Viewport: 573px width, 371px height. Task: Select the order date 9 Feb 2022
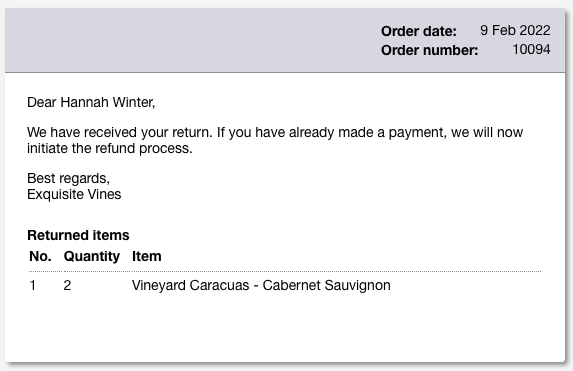pyautogui.click(x=515, y=30)
